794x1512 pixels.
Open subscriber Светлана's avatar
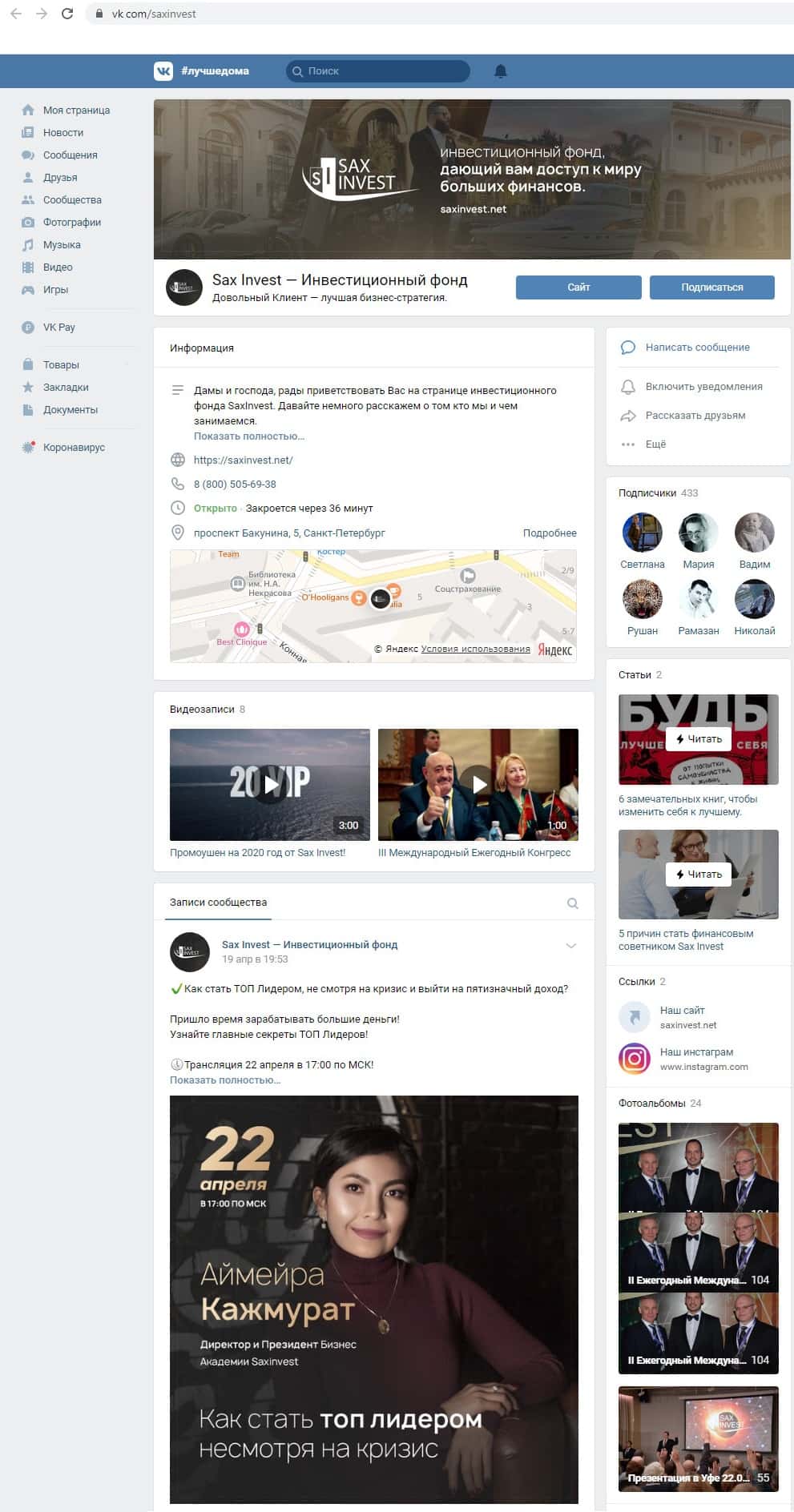[x=643, y=533]
